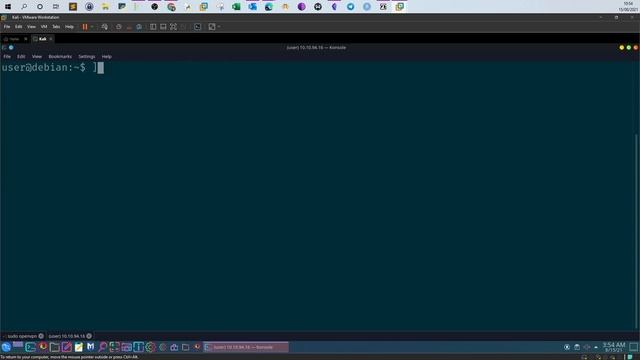Open VMware View menu
640x360 pixels.
(x=31, y=27)
